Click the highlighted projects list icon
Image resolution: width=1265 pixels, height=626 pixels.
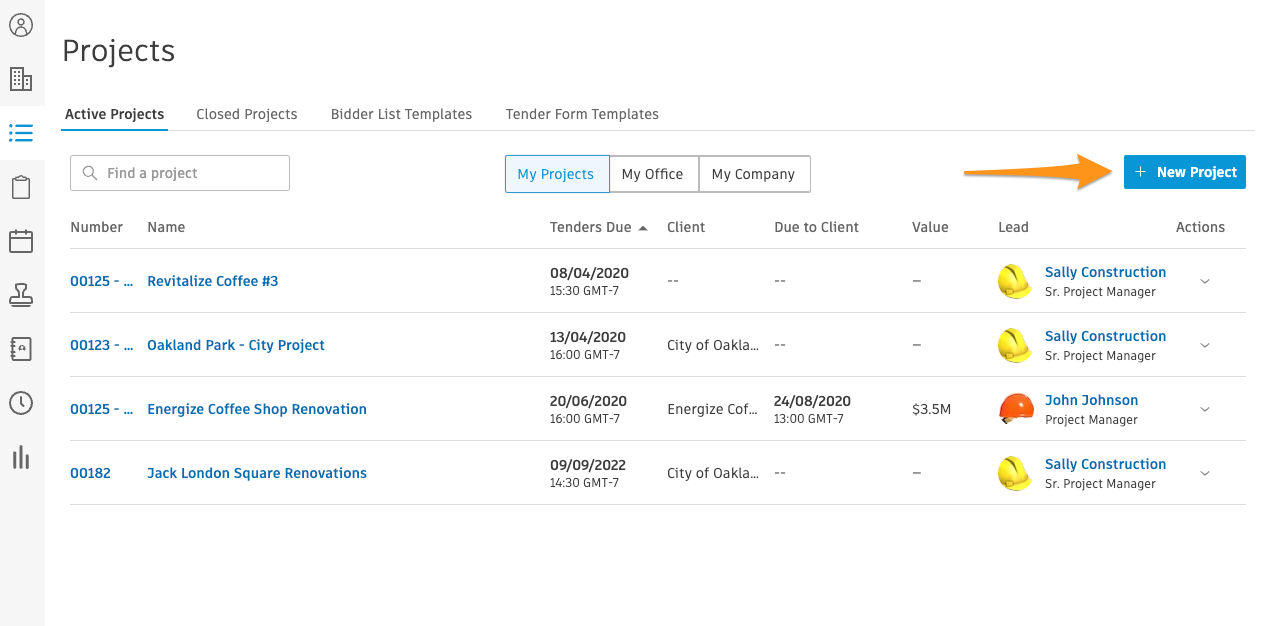click(x=22, y=133)
